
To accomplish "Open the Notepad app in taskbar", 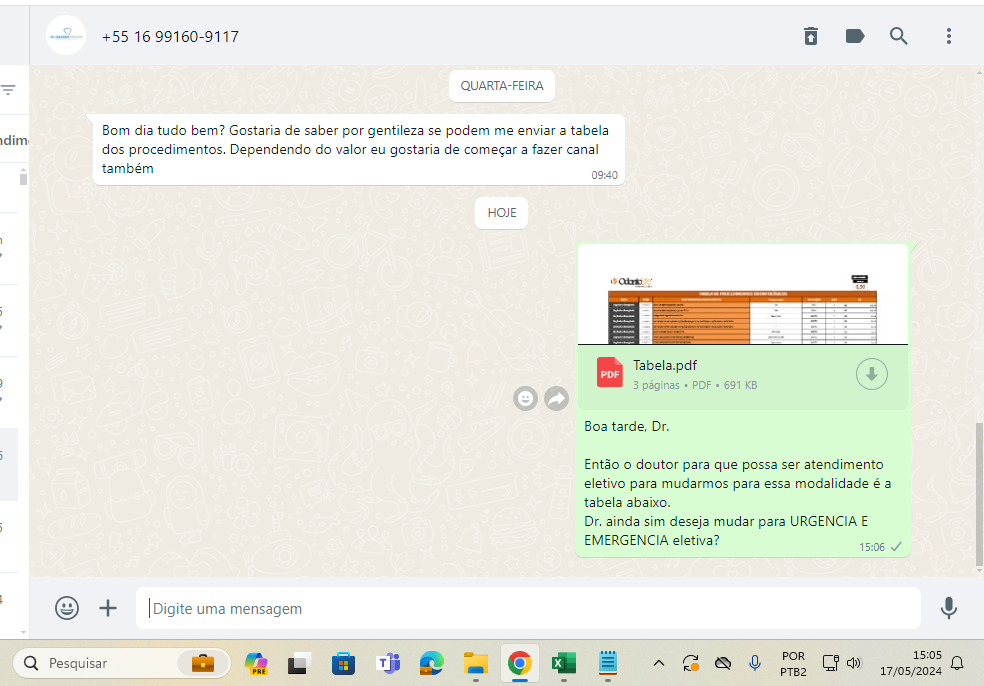I will coord(607,663).
